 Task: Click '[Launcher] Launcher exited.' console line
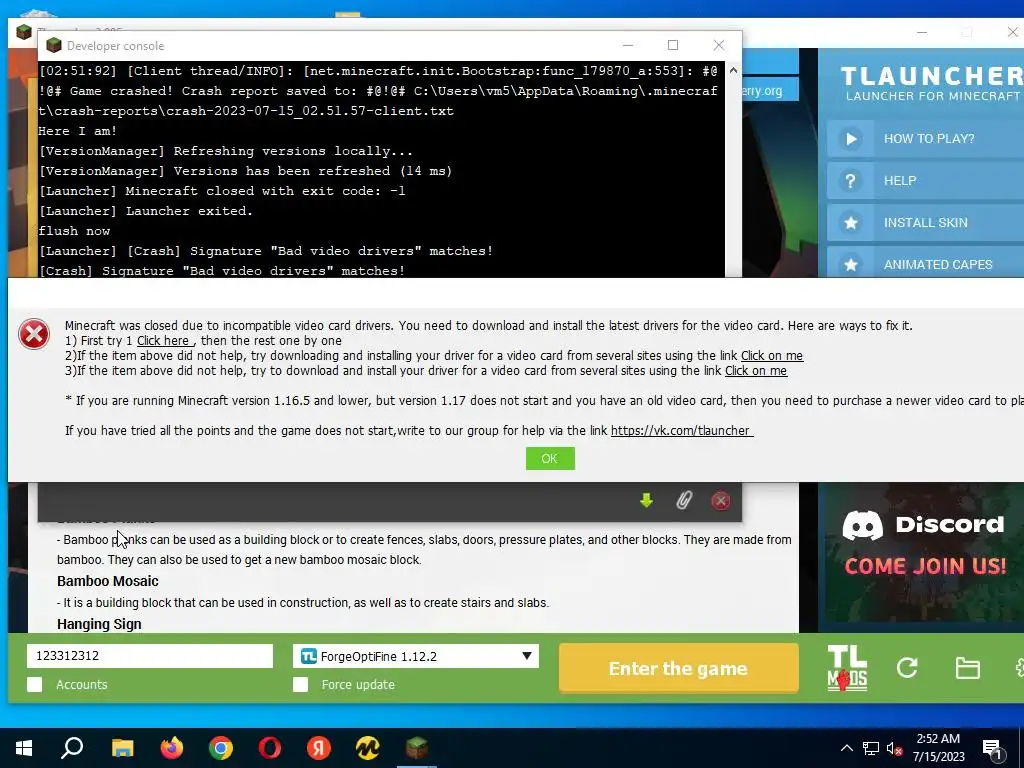[146, 211]
